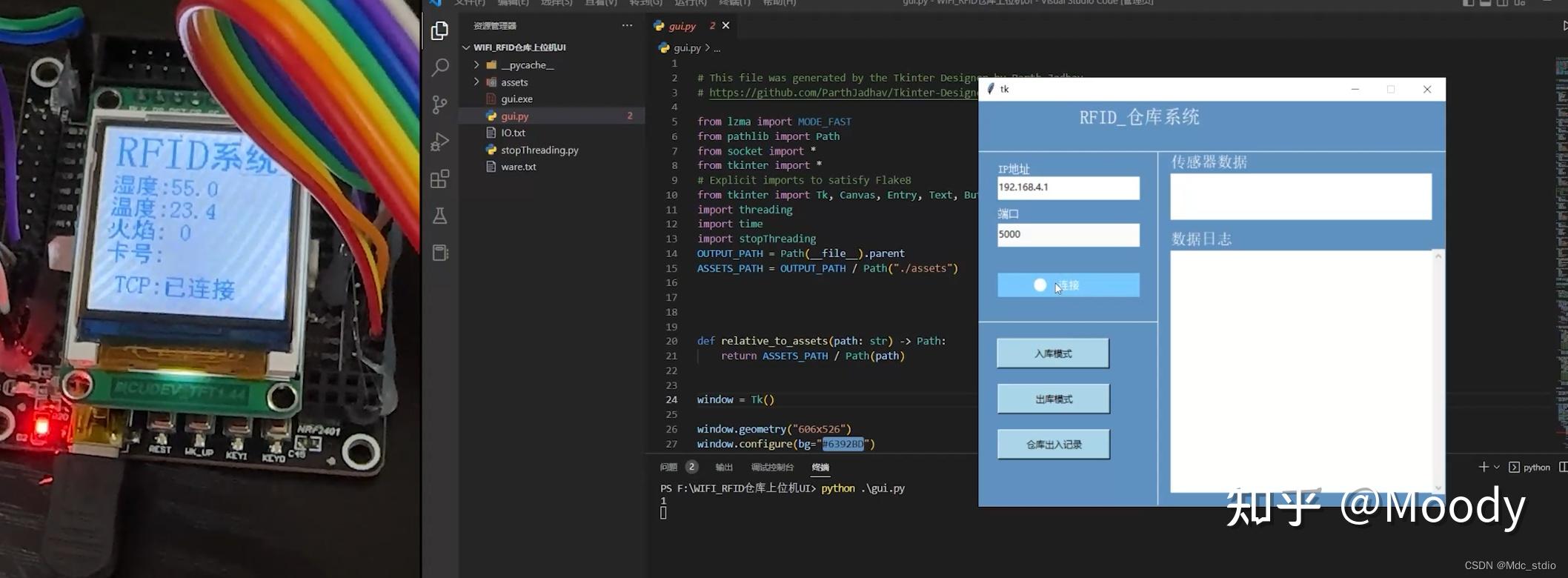Open the Extensions view
The image size is (1568, 578).
pos(439,179)
